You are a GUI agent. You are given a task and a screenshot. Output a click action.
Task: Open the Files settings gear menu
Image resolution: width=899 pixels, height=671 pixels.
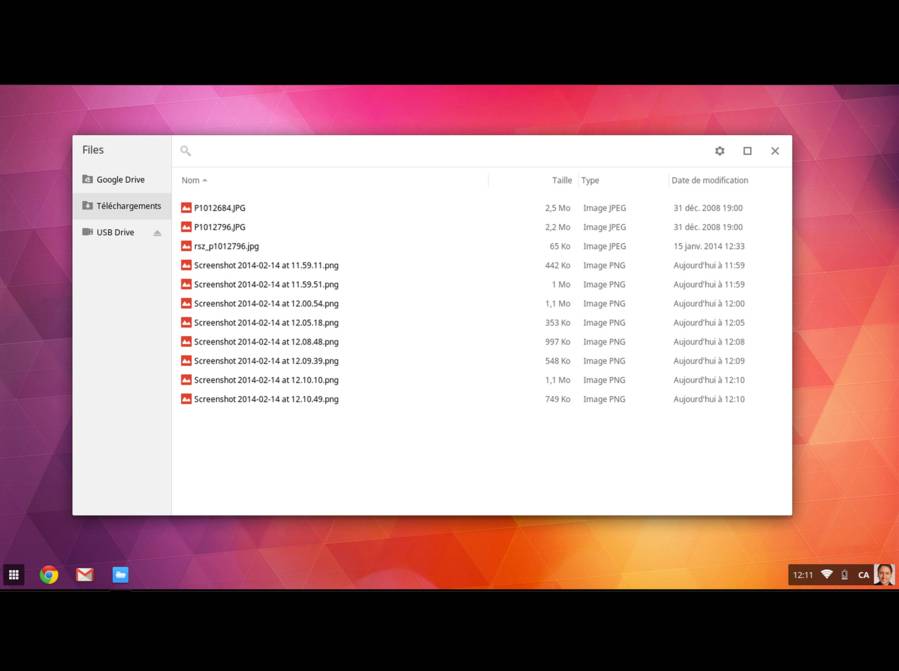[719, 151]
